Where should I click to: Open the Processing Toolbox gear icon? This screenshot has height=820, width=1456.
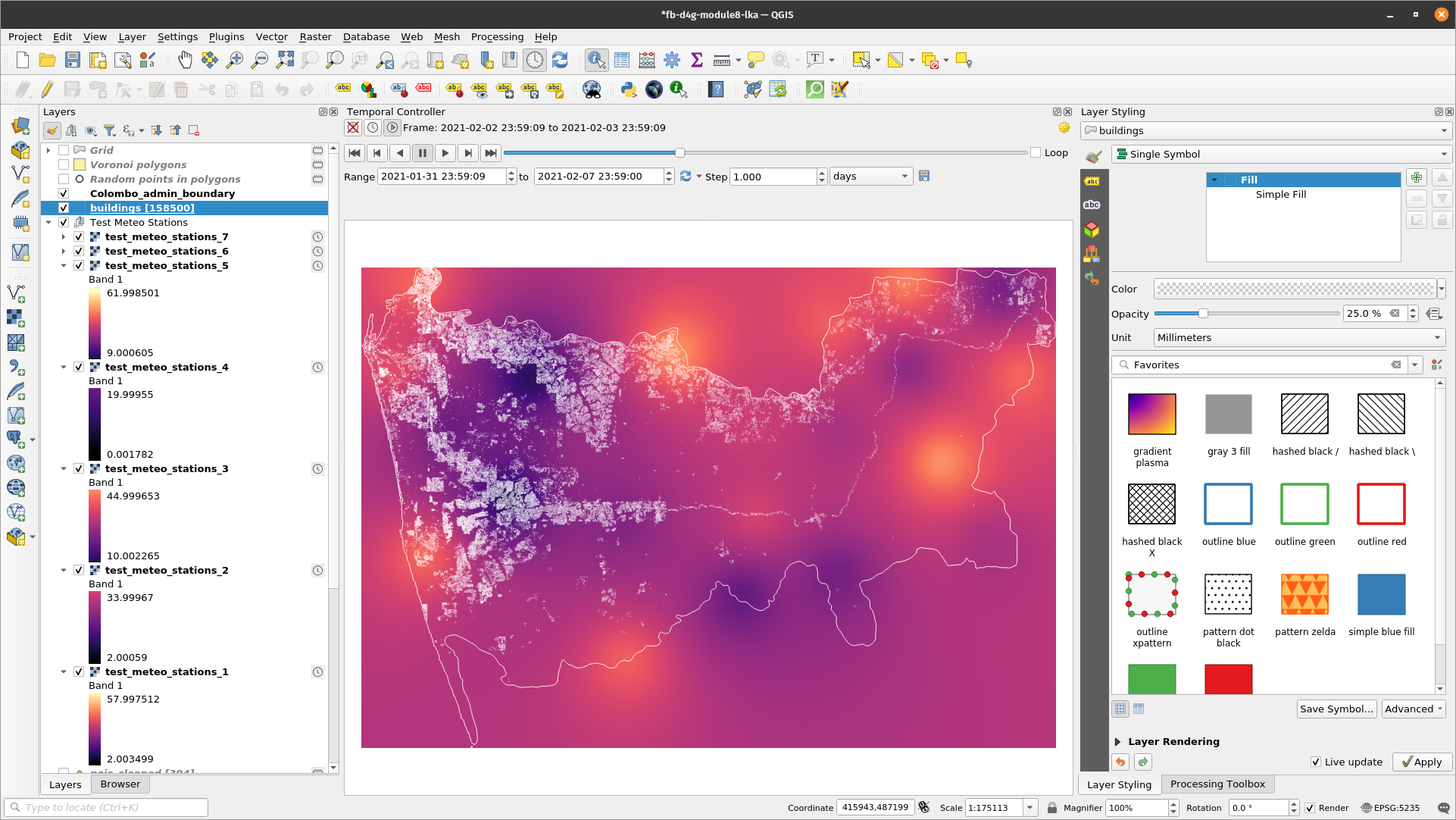pyautogui.click(x=672, y=61)
